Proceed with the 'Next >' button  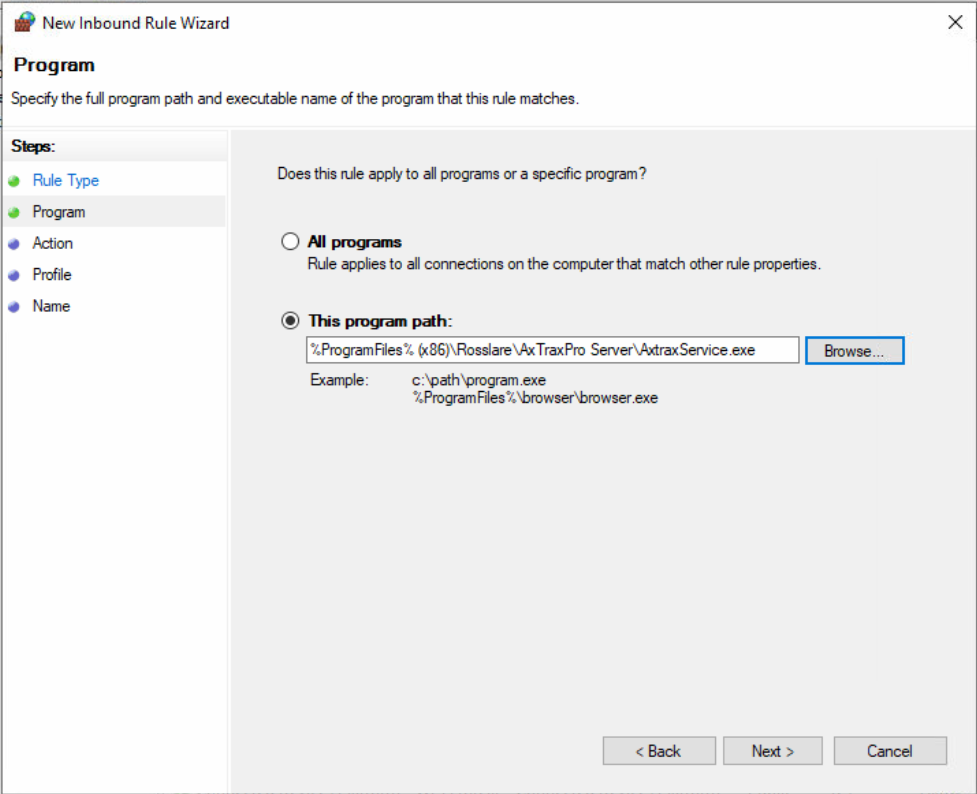[772, 751]
